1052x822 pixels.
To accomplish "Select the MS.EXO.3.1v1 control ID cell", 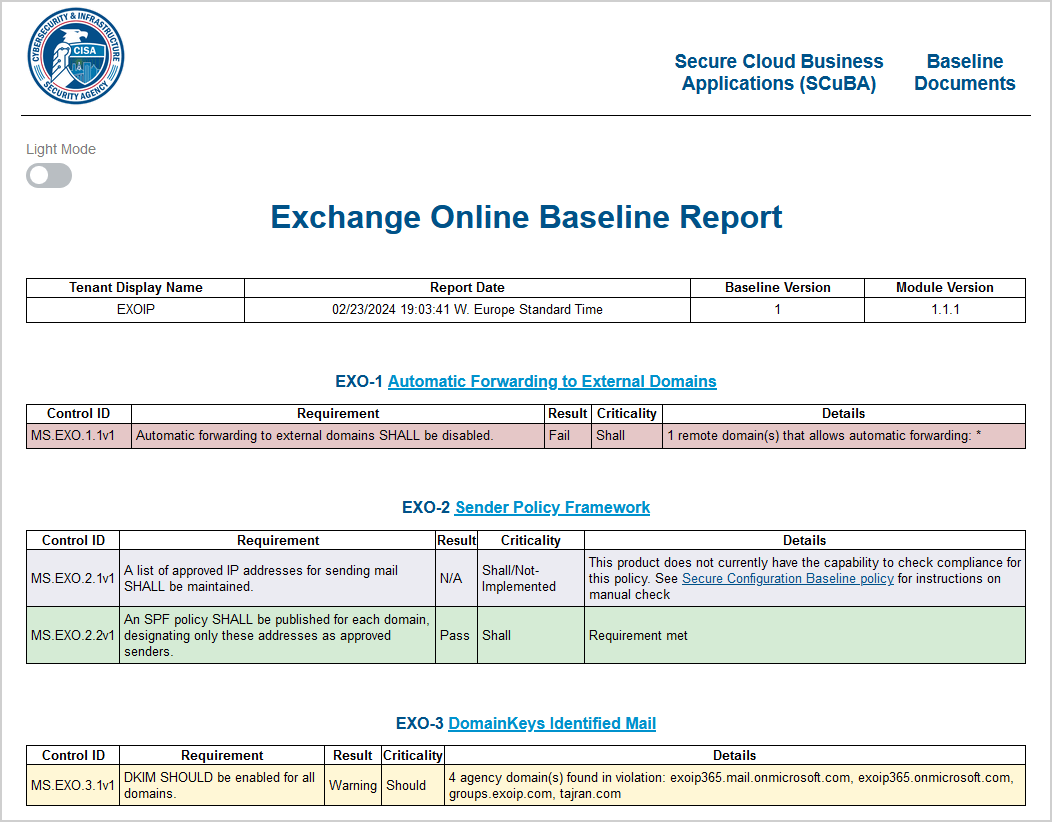I will 73,785.
